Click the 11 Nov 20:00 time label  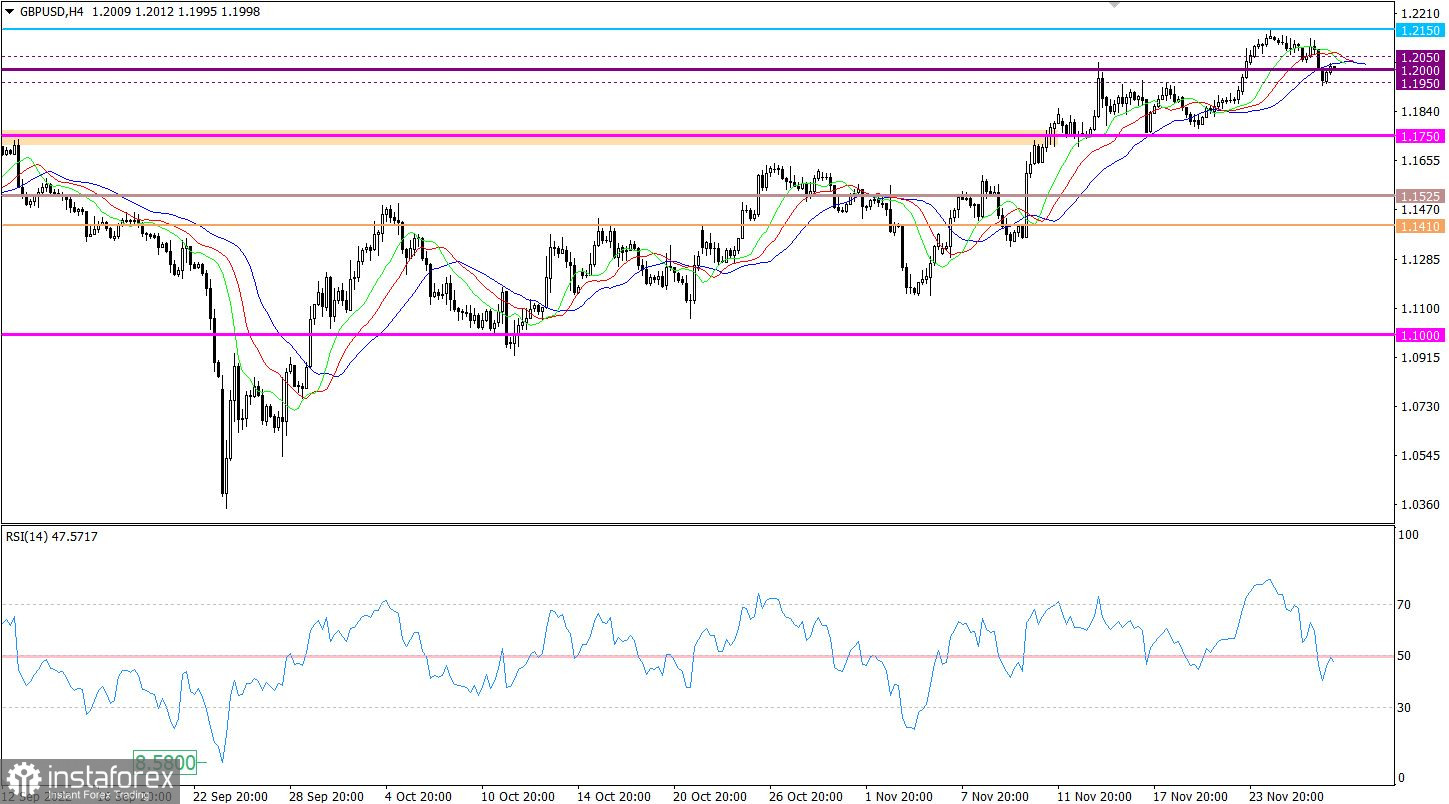[1095, 797]
